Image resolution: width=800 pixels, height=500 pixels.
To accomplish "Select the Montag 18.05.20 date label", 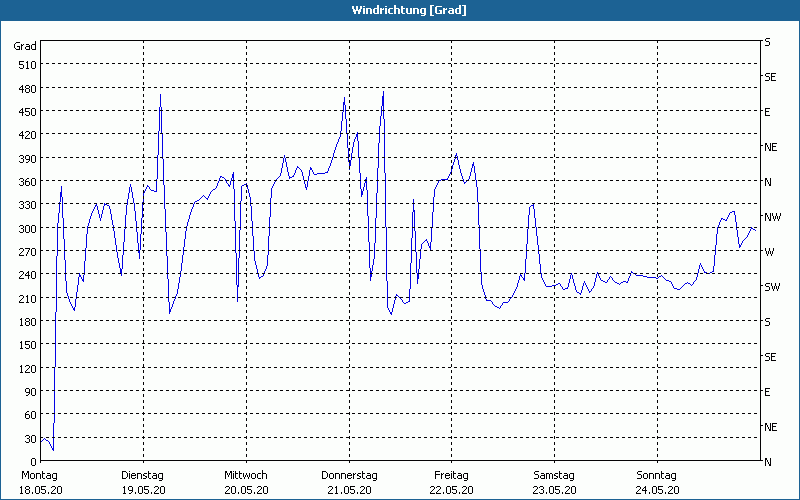I will [41, 482].
